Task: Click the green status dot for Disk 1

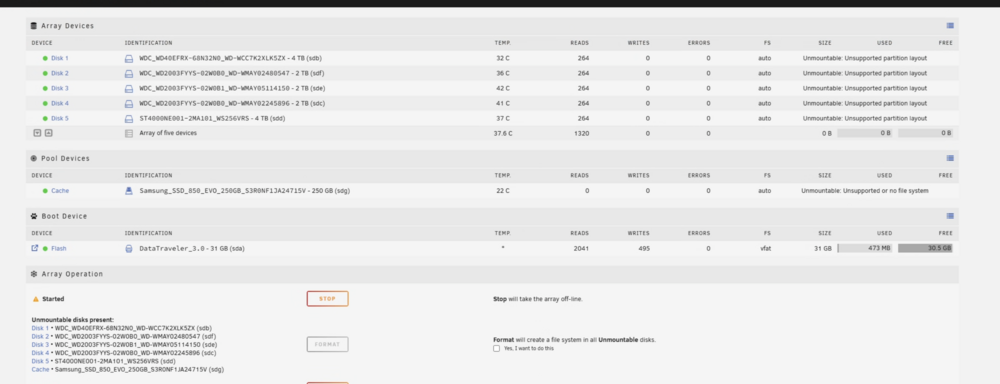Action: tap(45, 58)
